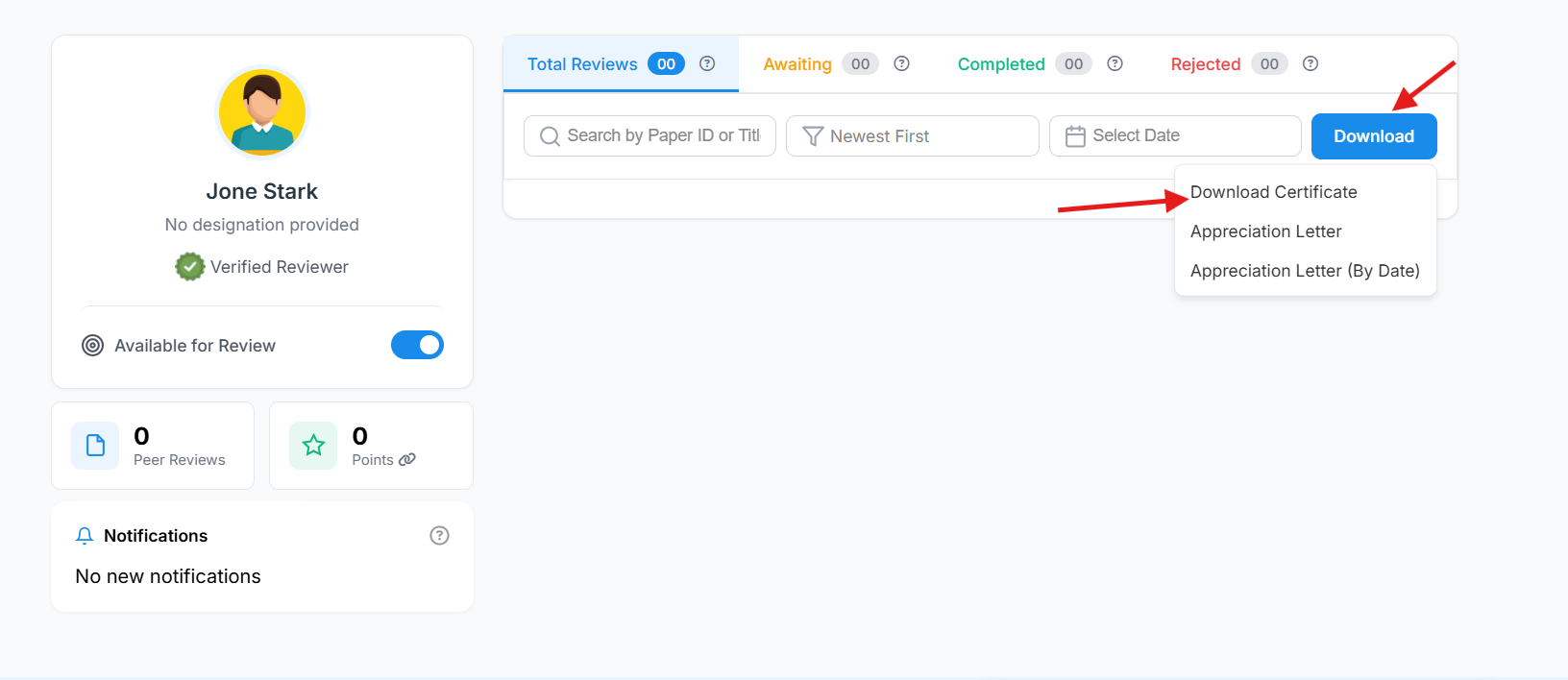Click the Jone Stark name text
This screenshot has height=680, width=1568.
pyautogui.click(x=262, y=191)
